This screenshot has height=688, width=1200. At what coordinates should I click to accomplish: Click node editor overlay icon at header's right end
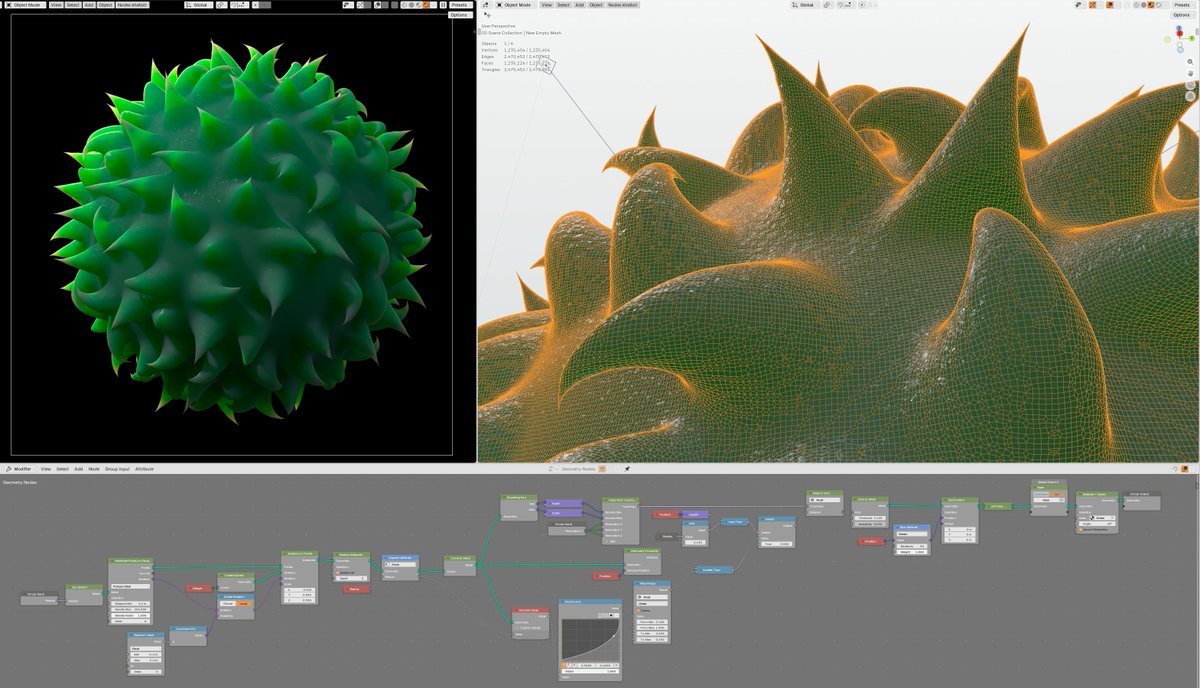click(1184, 469)
